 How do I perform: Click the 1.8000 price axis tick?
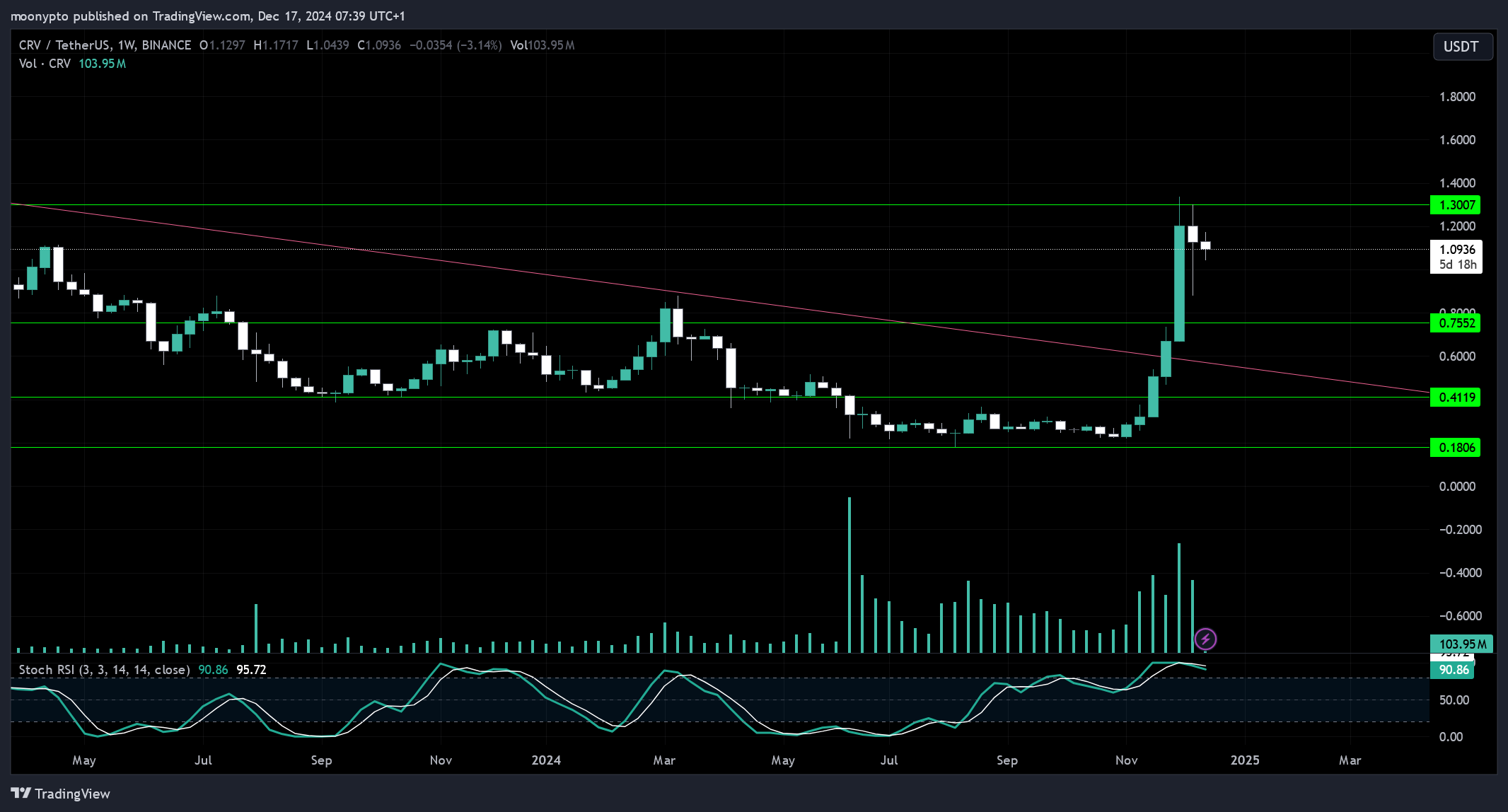(x=1457, y=97)
